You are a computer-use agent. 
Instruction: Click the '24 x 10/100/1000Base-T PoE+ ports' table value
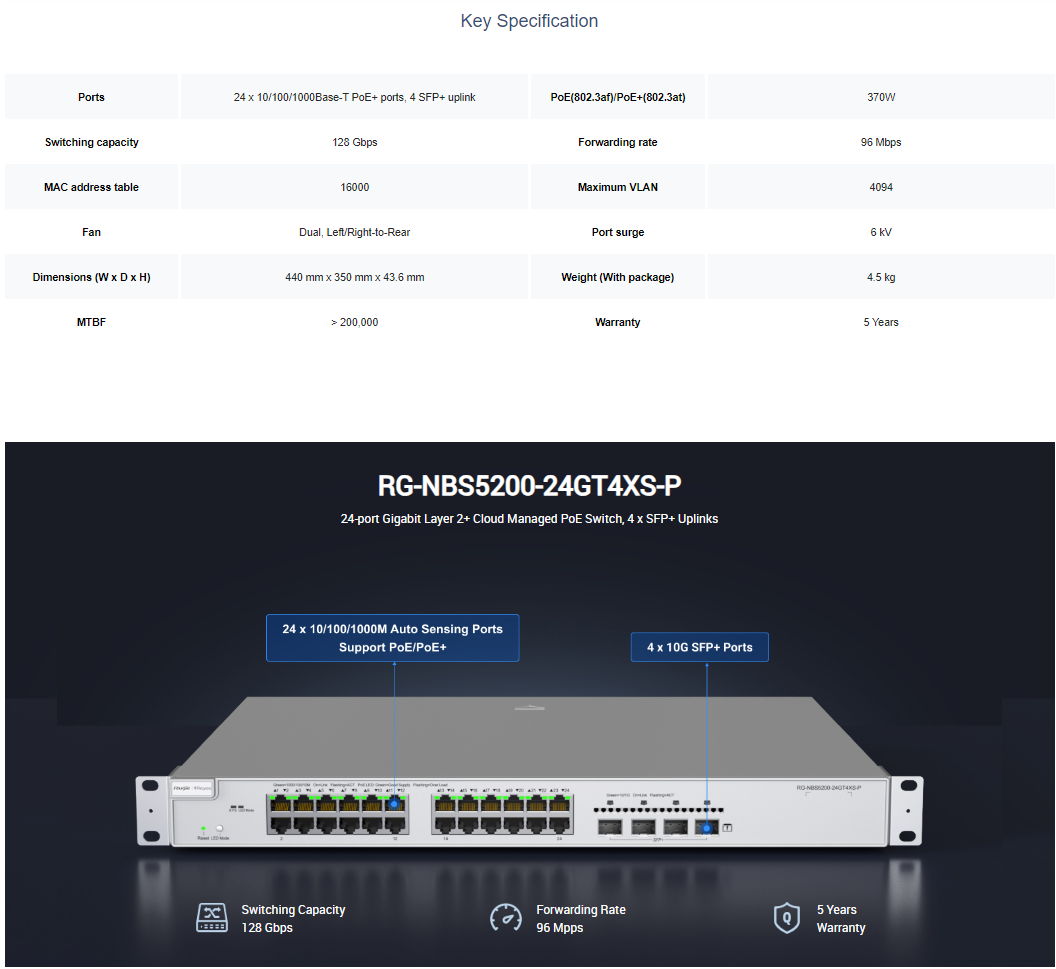click(x=354, y=97)
